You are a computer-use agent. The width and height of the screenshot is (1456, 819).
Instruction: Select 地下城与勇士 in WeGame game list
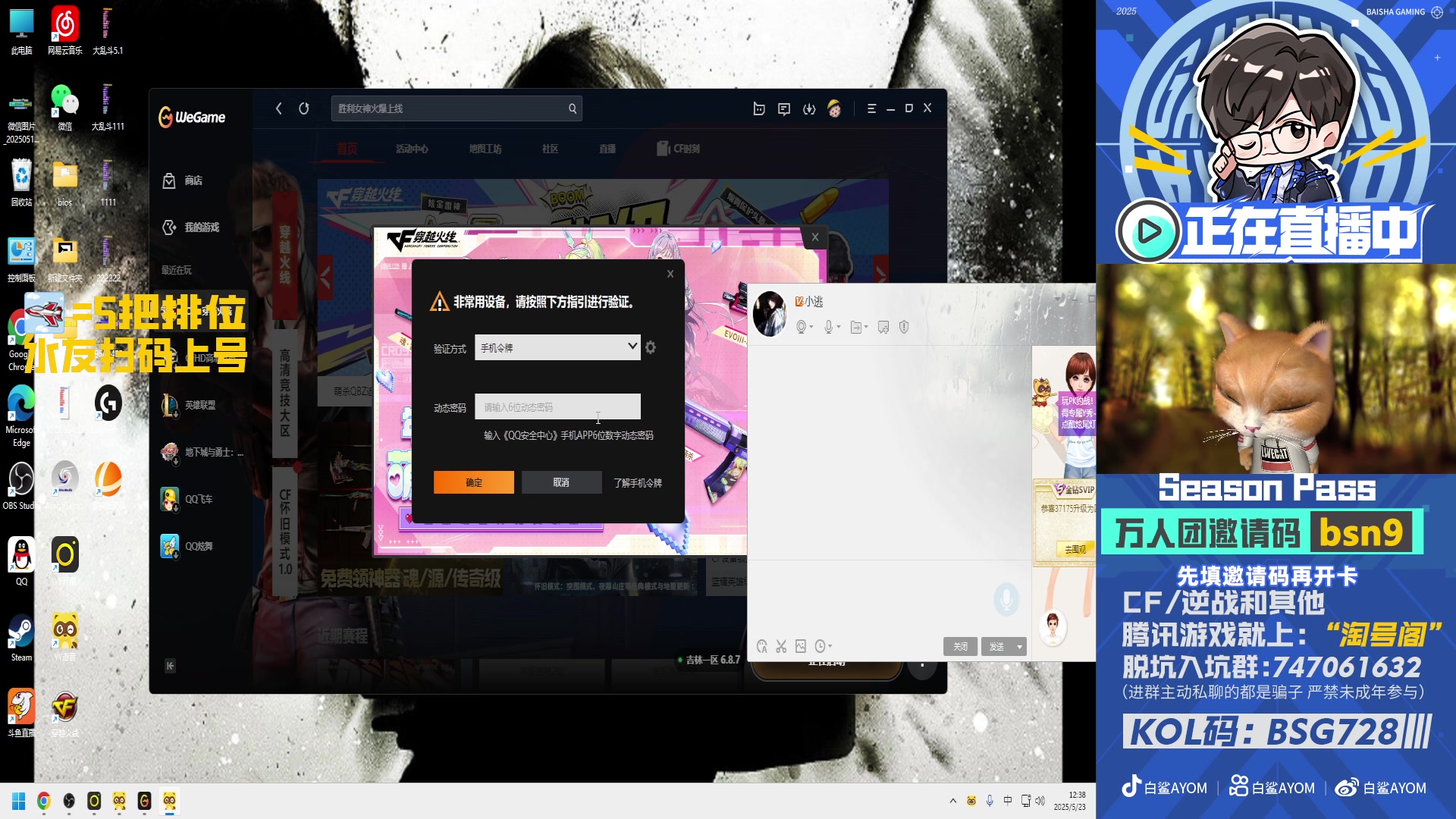202,452
